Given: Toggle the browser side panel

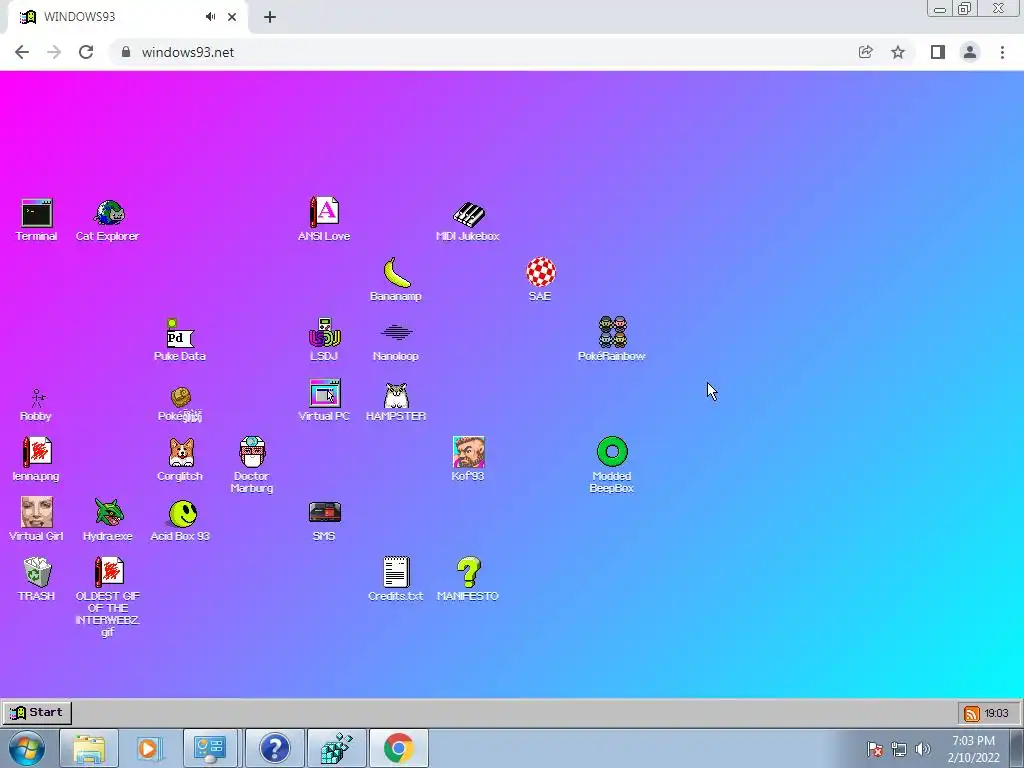Looking at the screenshot, I should [x=938, y=52].
